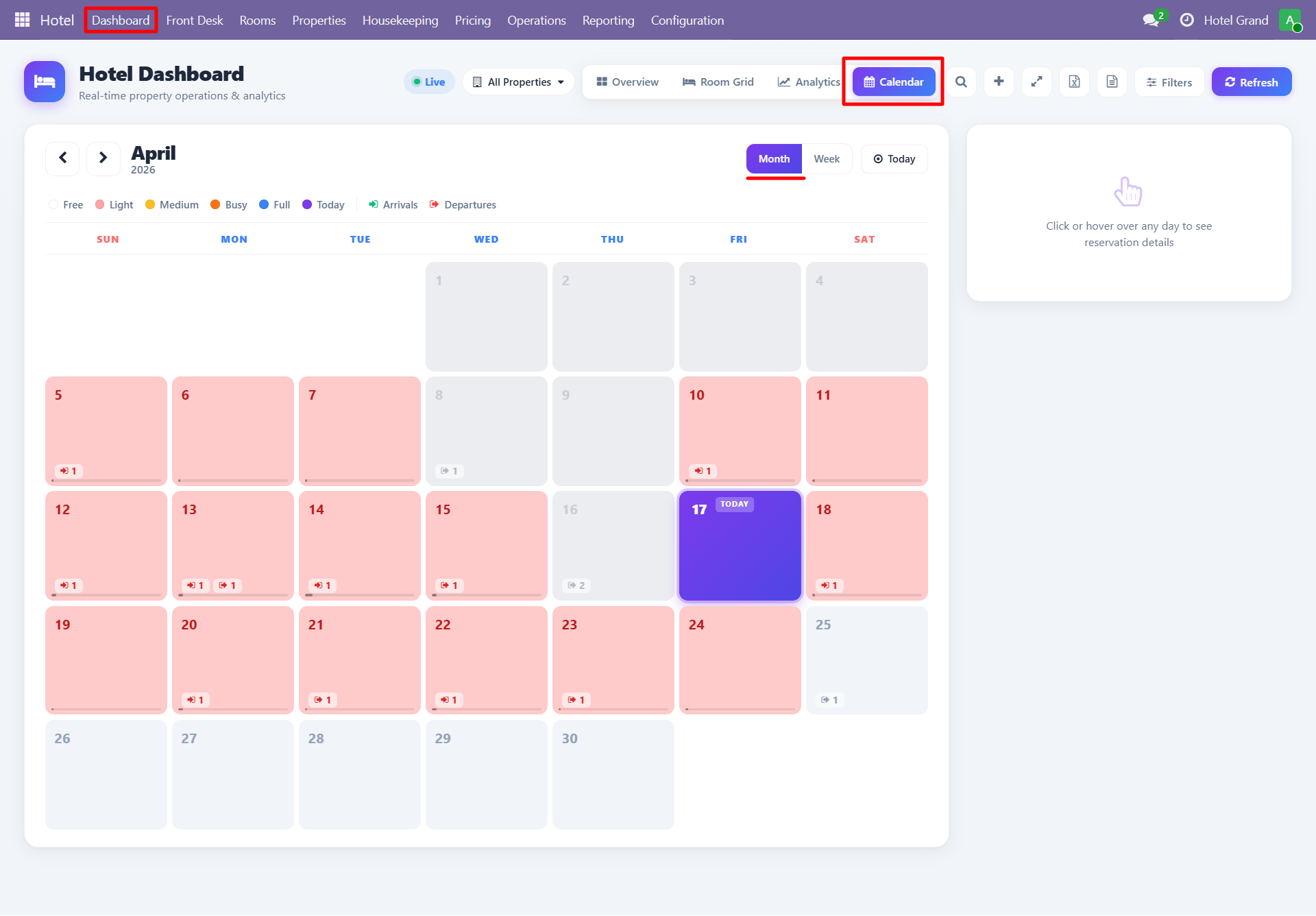Expand the dashboard to fullscreen
This screenshot has height=916, width=1316.
[x=1036, y=82]
